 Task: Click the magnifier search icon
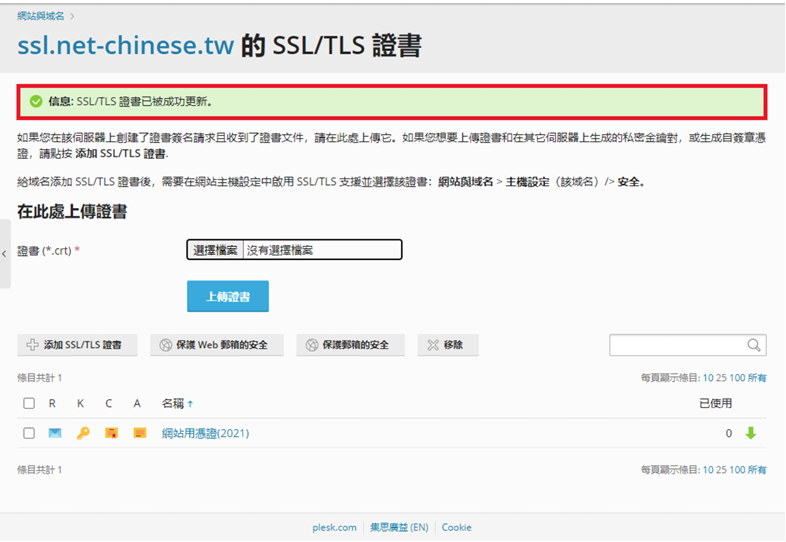click(x=754, y=345)
